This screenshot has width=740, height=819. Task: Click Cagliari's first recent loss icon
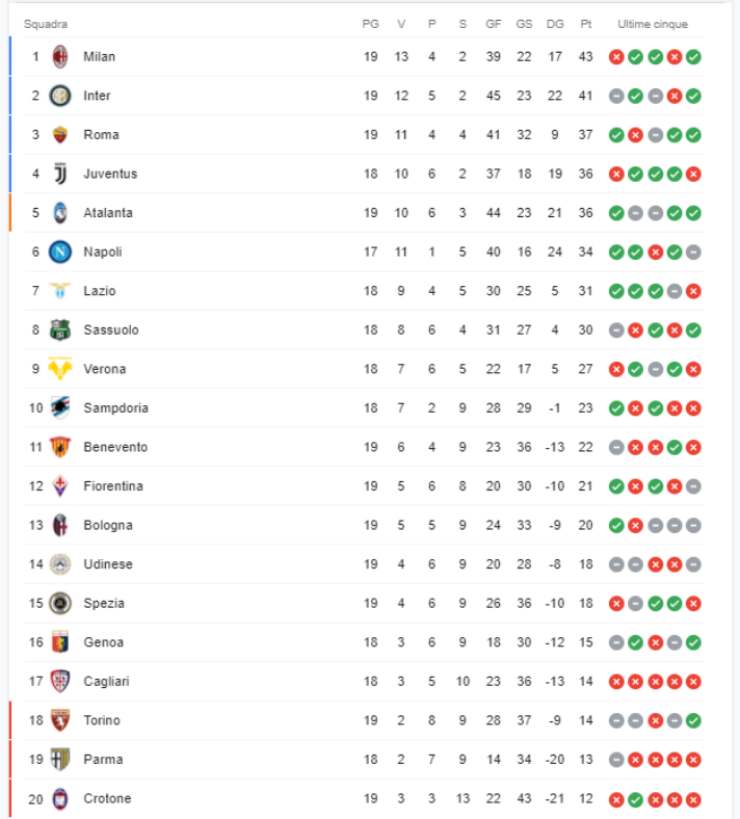coord(616,681)
